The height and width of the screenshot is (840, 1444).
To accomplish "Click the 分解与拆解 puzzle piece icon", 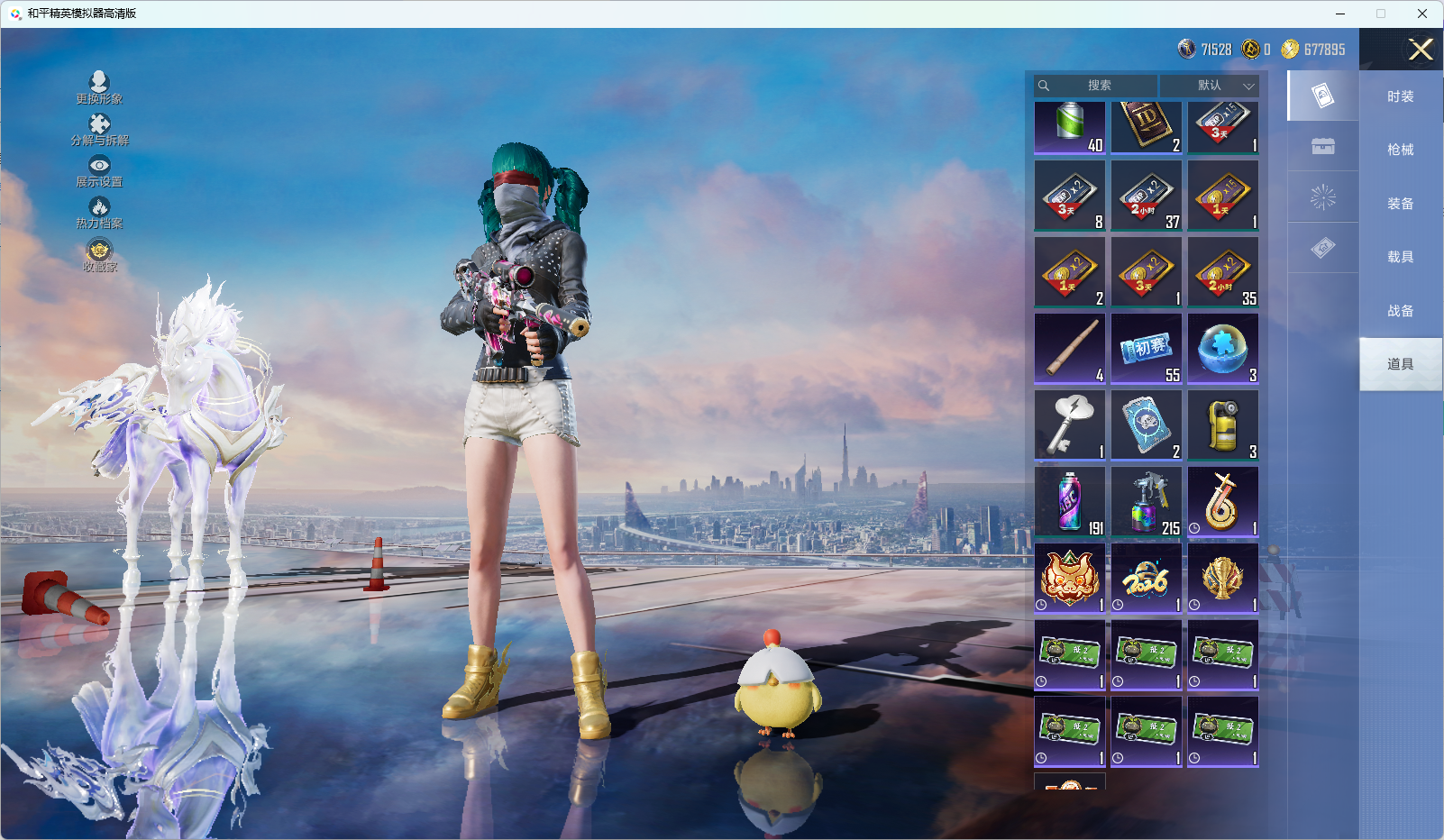I will click(x=99, y=124).
